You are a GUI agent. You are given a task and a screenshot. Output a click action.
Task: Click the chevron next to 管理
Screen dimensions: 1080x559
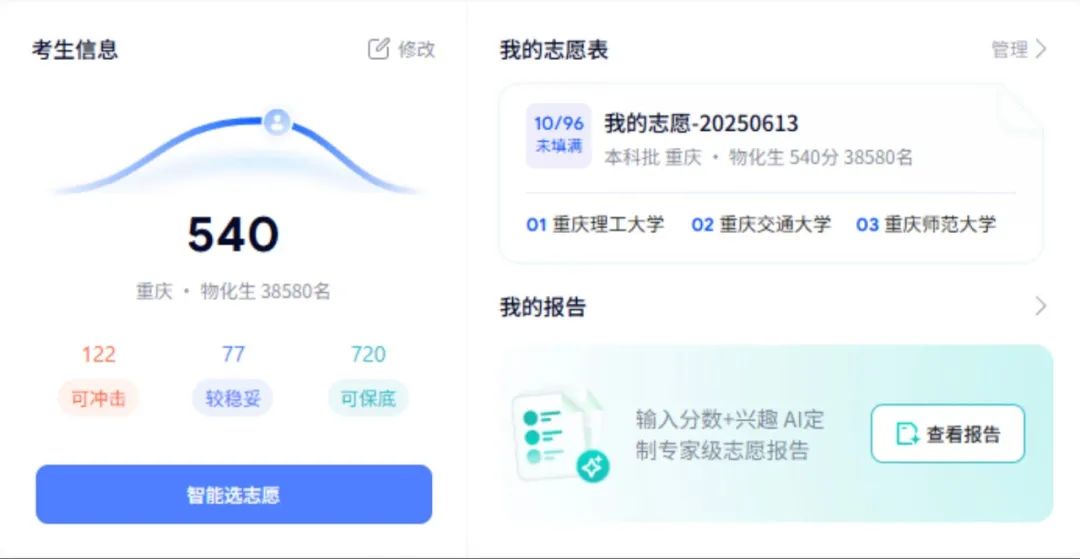point(1041,49)
